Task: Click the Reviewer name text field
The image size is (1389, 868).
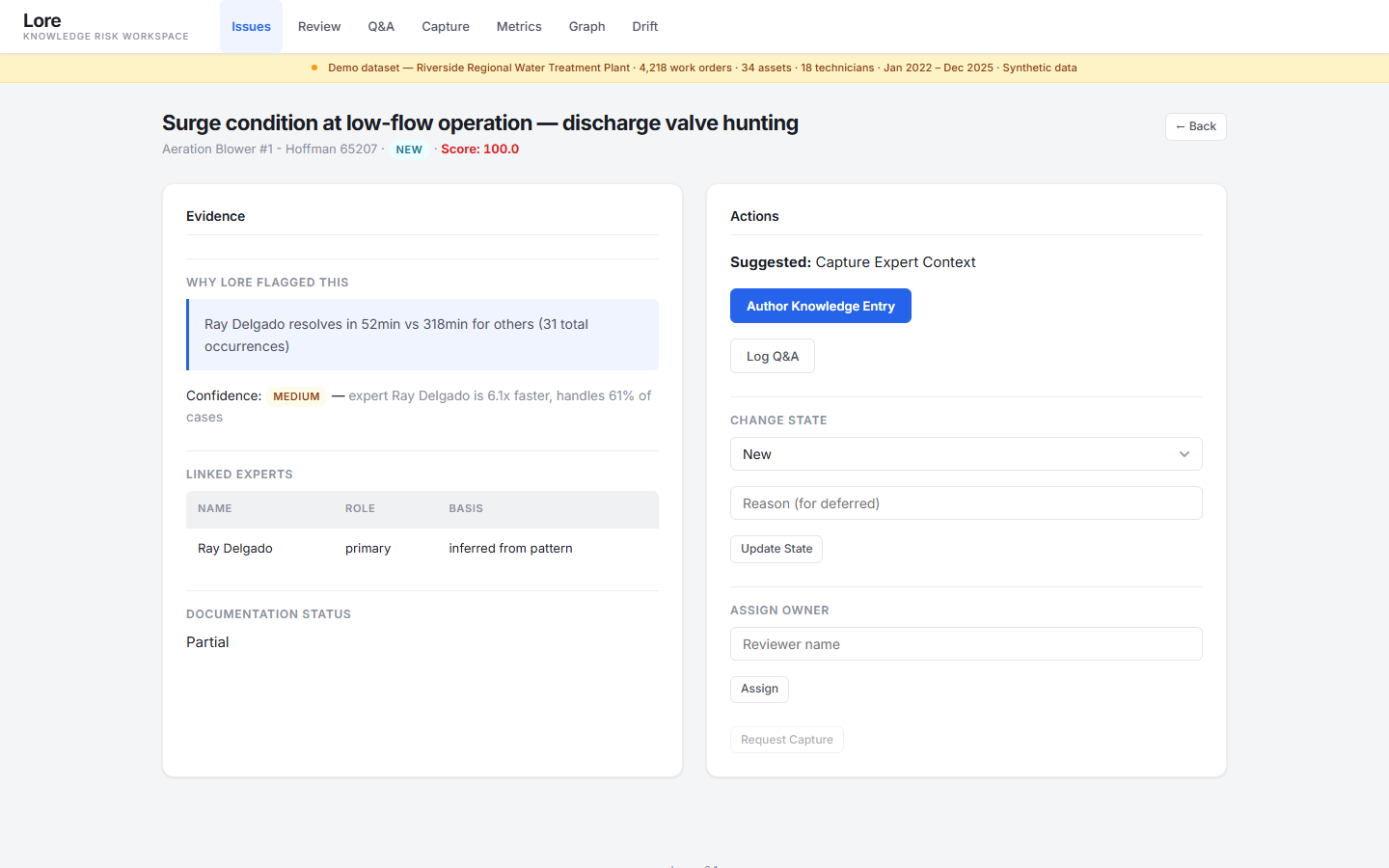Action: pos(965,643)
